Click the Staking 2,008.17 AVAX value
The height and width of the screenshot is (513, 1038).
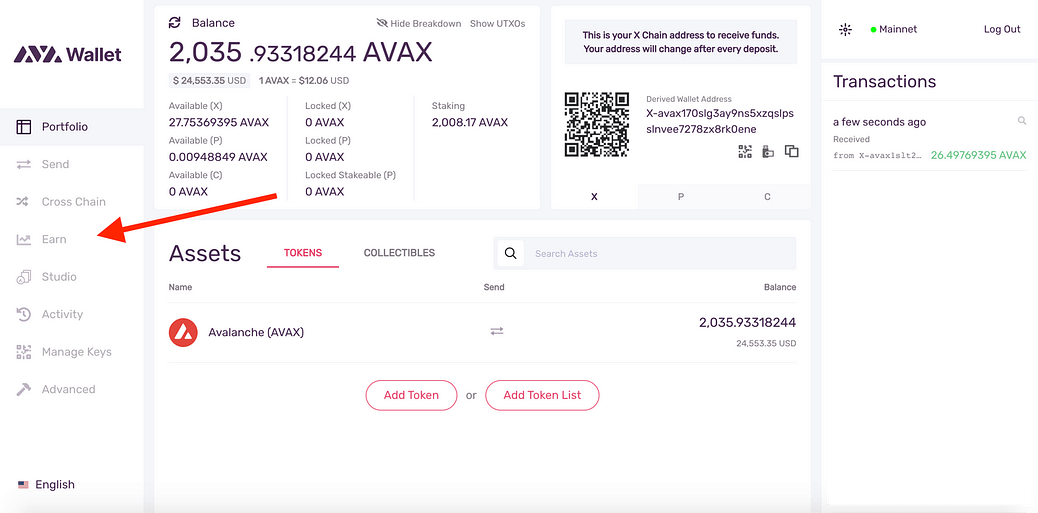coord(469,122)
